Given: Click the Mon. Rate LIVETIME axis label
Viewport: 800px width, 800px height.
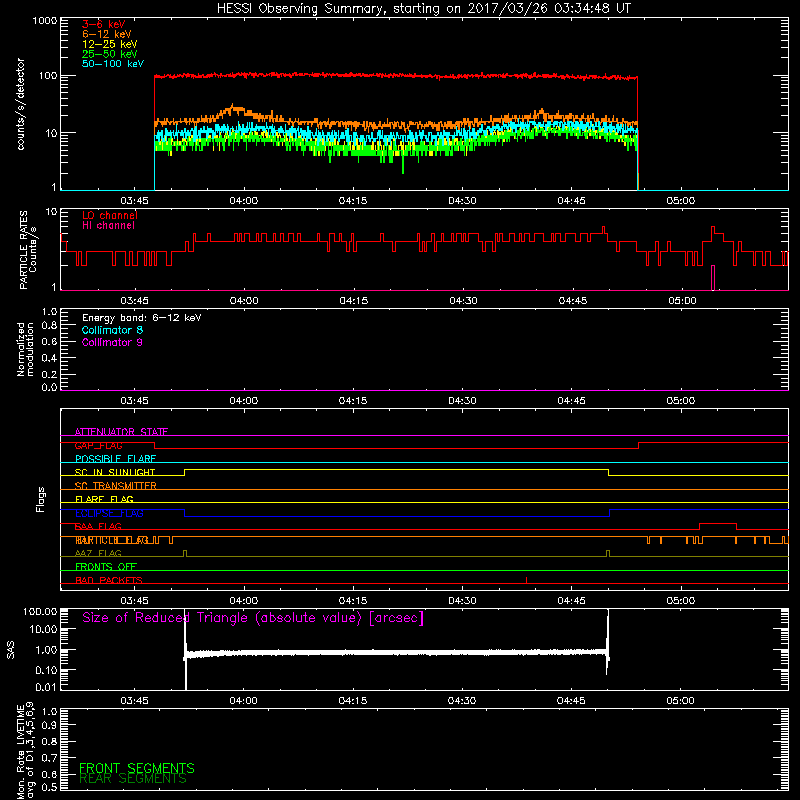Looking at the screenshot, I should click(25, 751).
